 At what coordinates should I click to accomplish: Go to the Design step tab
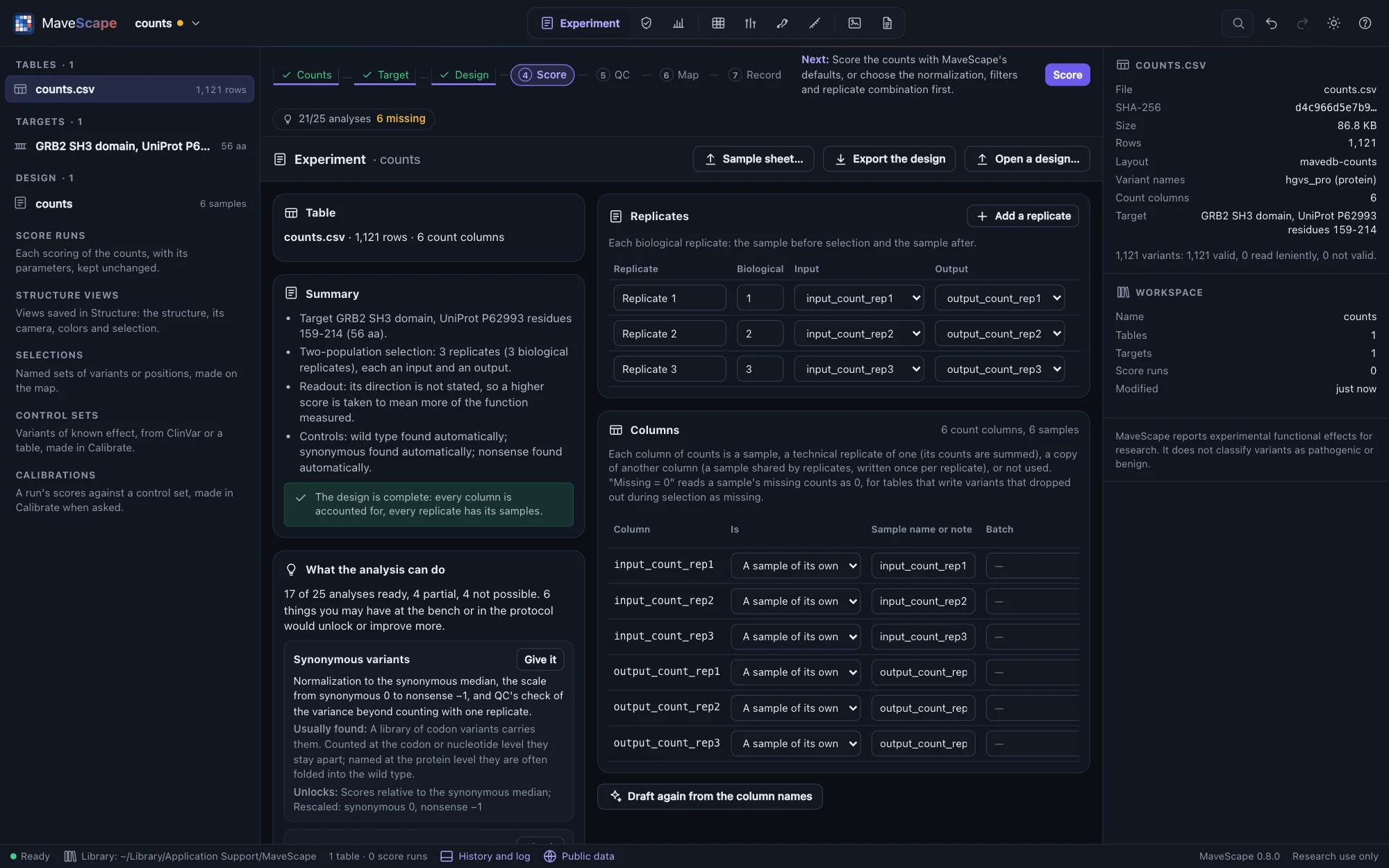(464, 74)
